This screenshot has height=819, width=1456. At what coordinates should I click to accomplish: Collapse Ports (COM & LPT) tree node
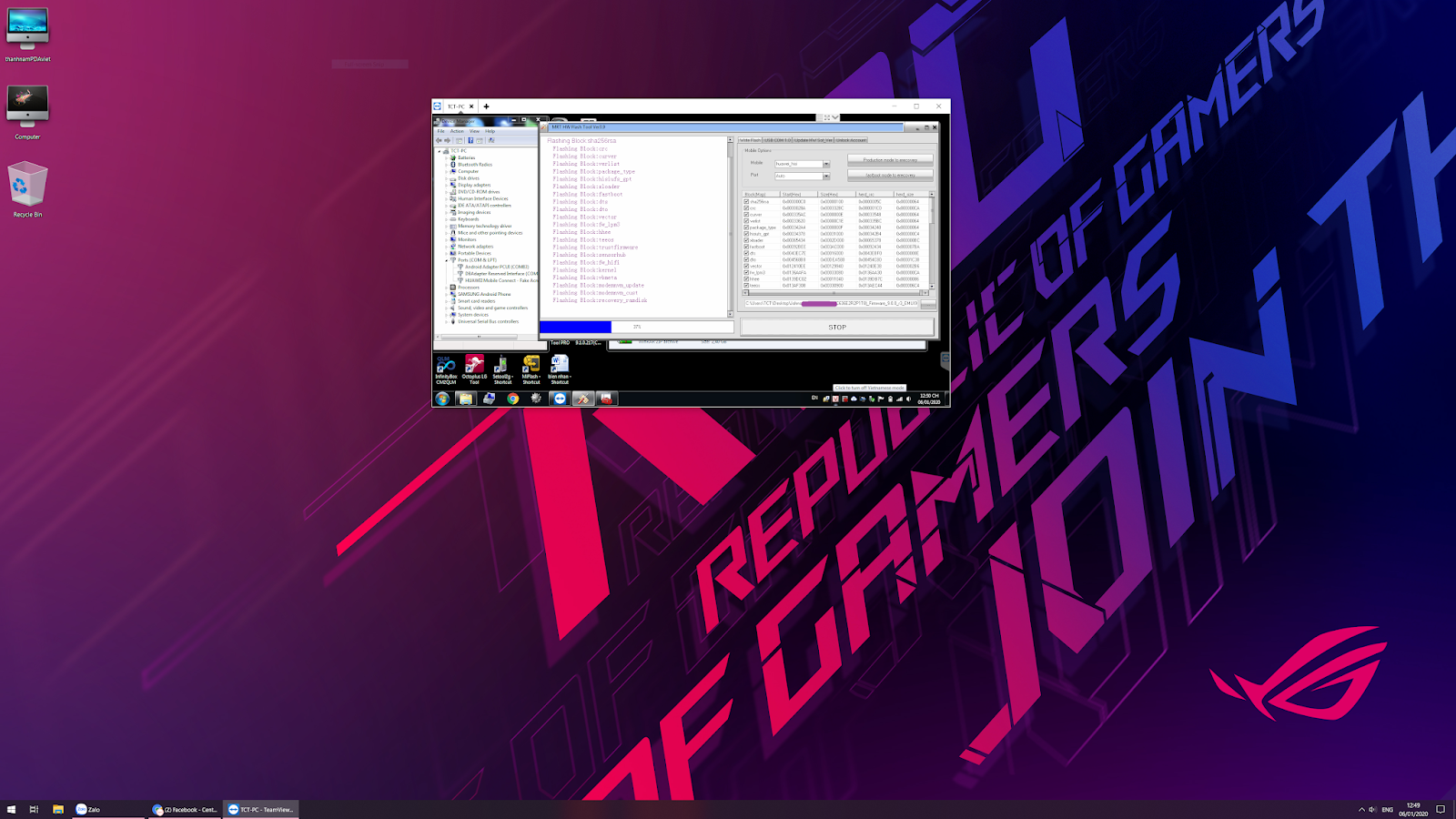pyautogui.click(x=447, y=260)
